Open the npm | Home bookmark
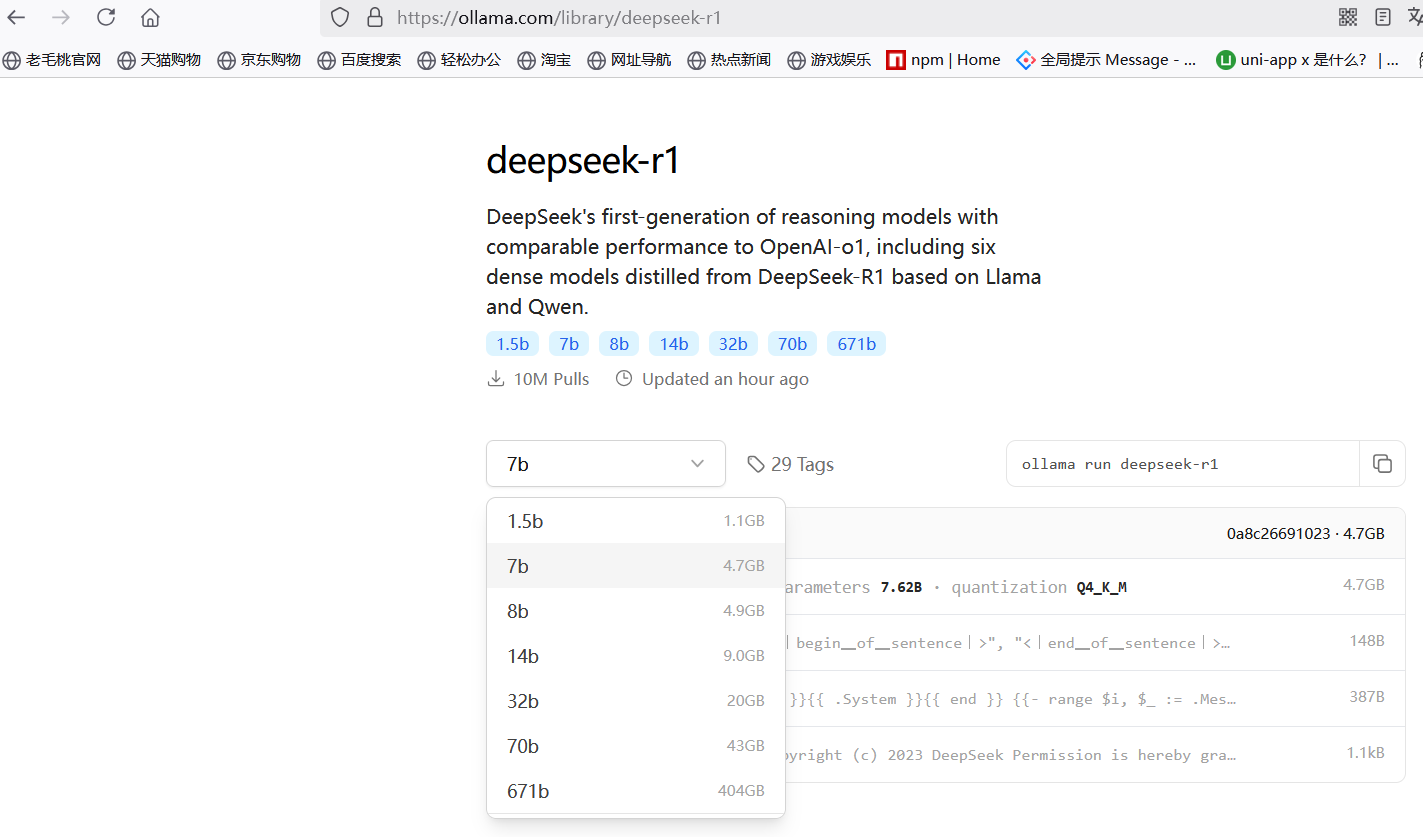 (943, 60)
